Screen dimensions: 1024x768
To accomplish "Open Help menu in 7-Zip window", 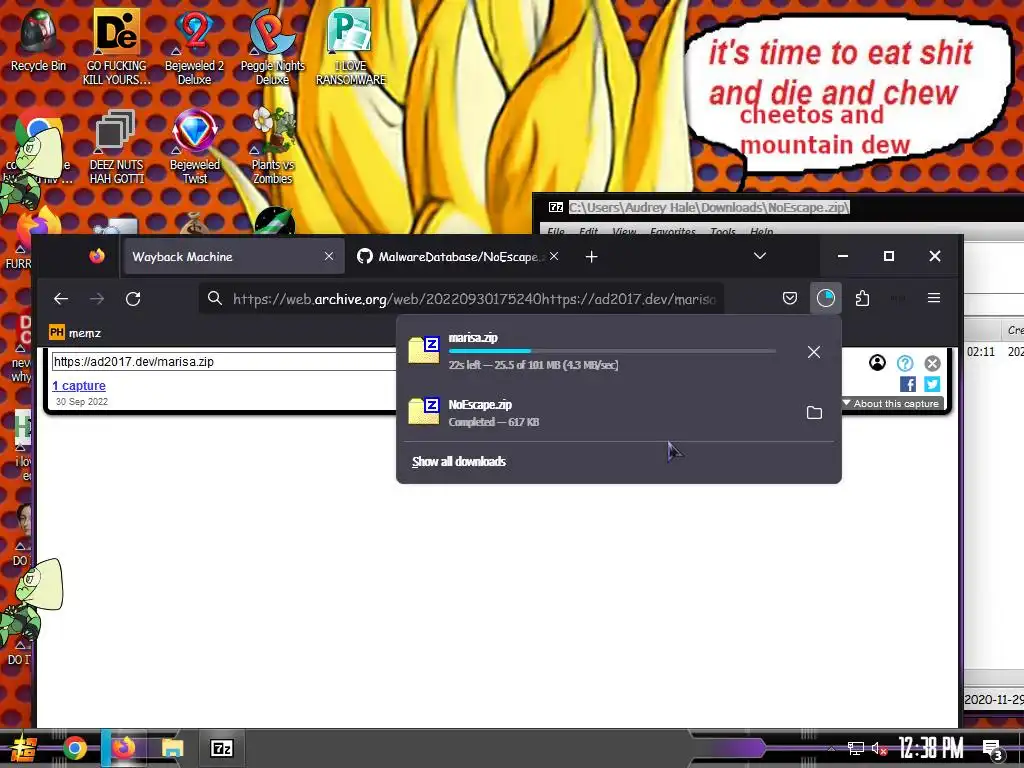I will (761, 231).
